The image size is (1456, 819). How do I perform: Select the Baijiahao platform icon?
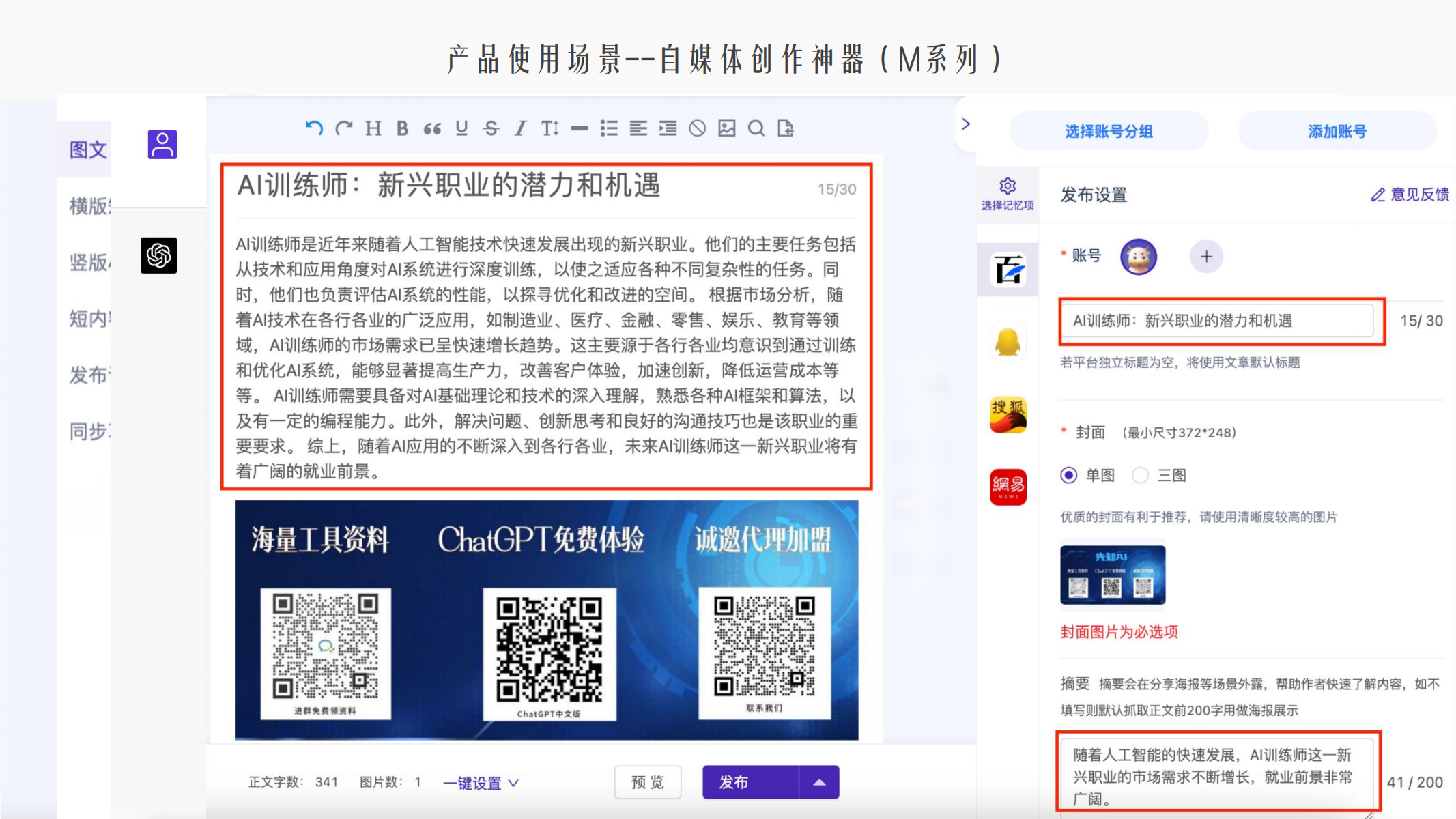1008,270
